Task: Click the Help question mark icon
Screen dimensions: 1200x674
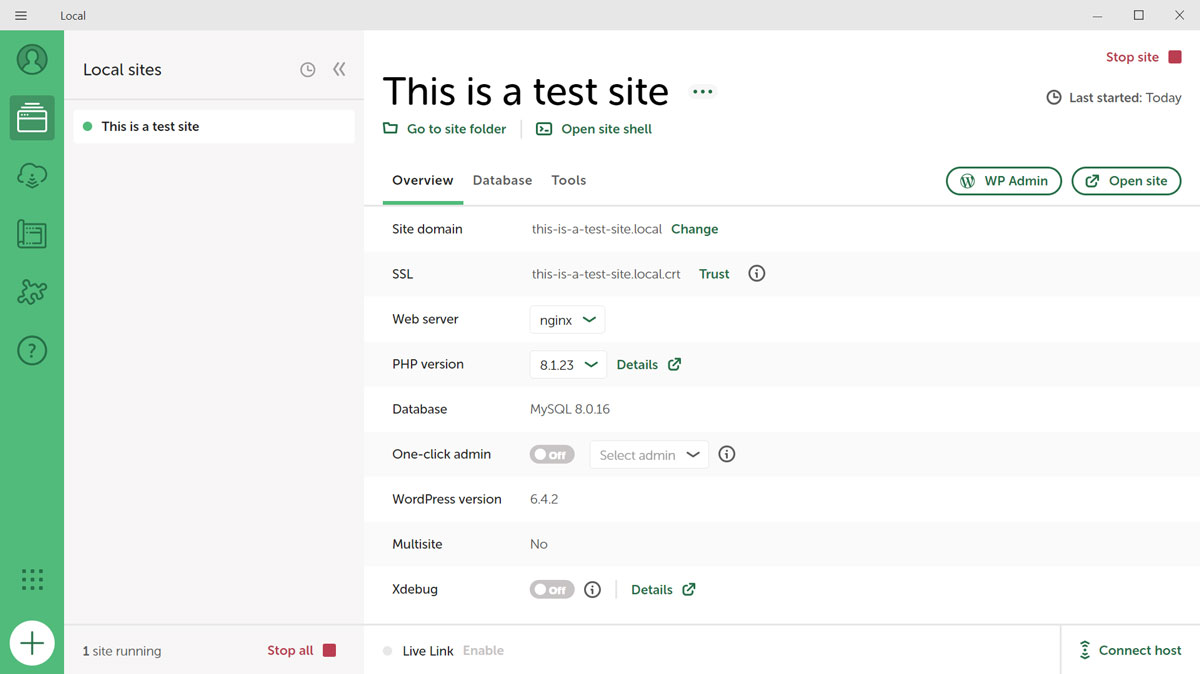Action: tap(32, 351)
